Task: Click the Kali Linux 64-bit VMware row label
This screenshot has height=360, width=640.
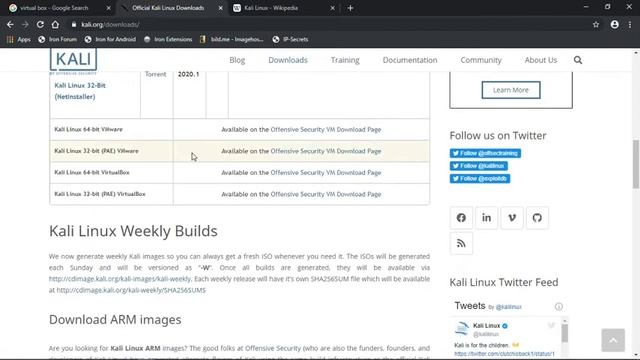Action: (88, 129)
